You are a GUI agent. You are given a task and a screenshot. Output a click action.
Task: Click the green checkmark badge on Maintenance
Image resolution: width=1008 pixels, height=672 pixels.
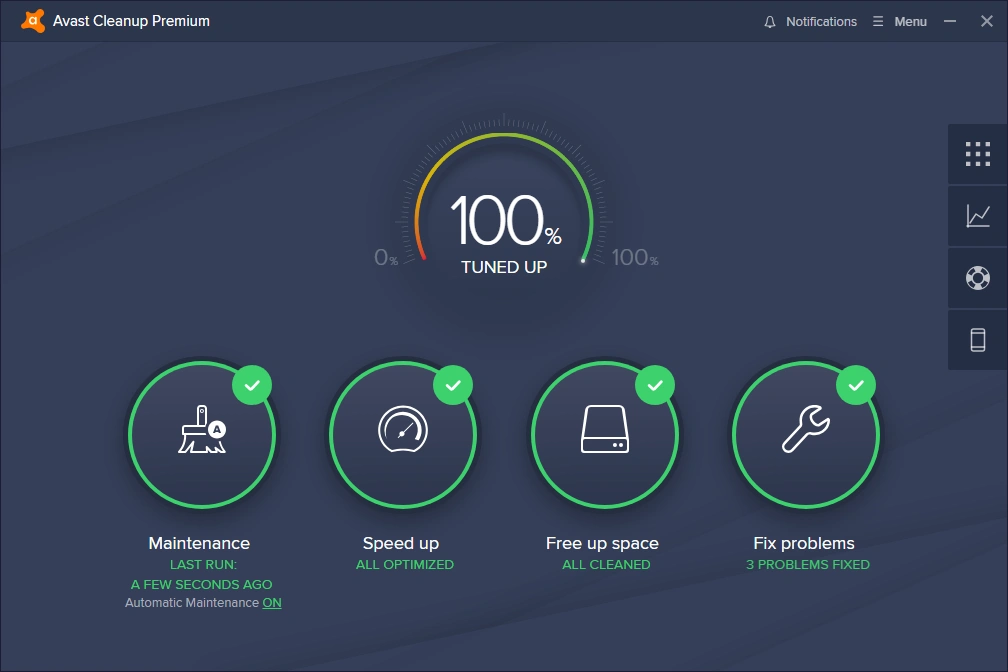(x=252, y=385)
